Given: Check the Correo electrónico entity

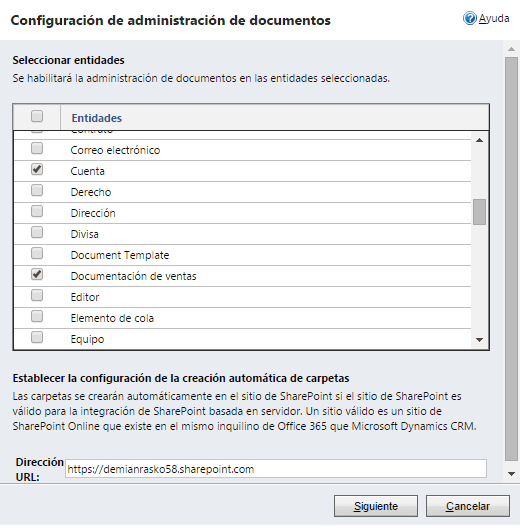Looking at the screenshot, I should (37, 148).
